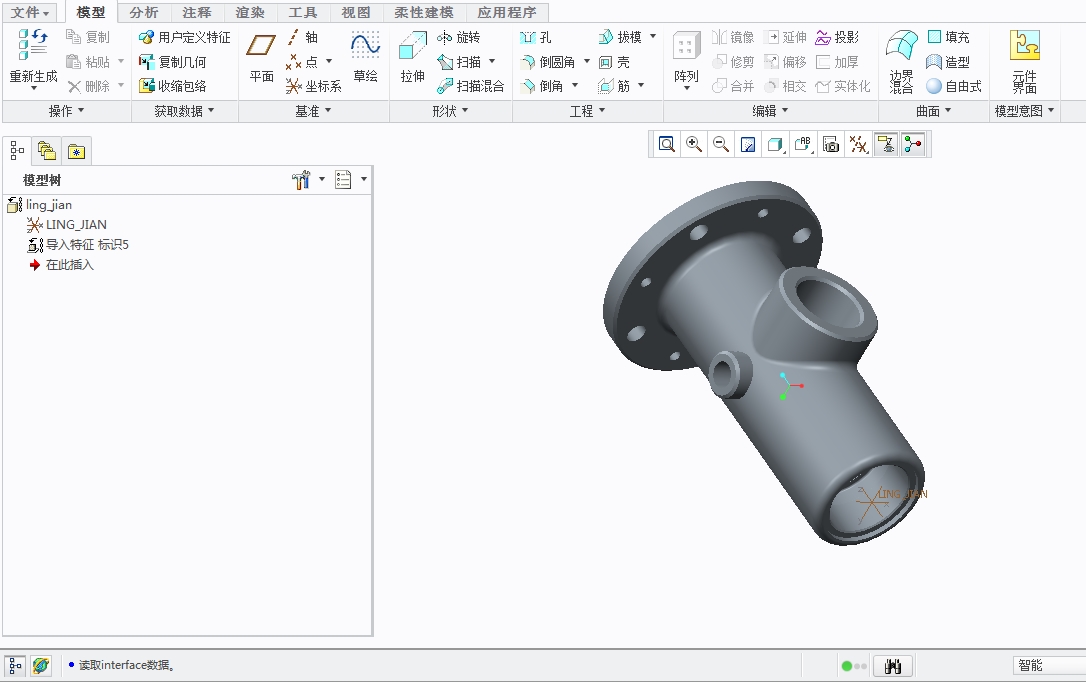Switch to the 注释 tab
This screenshot has width=1086, height=682.
click(197, 12)
